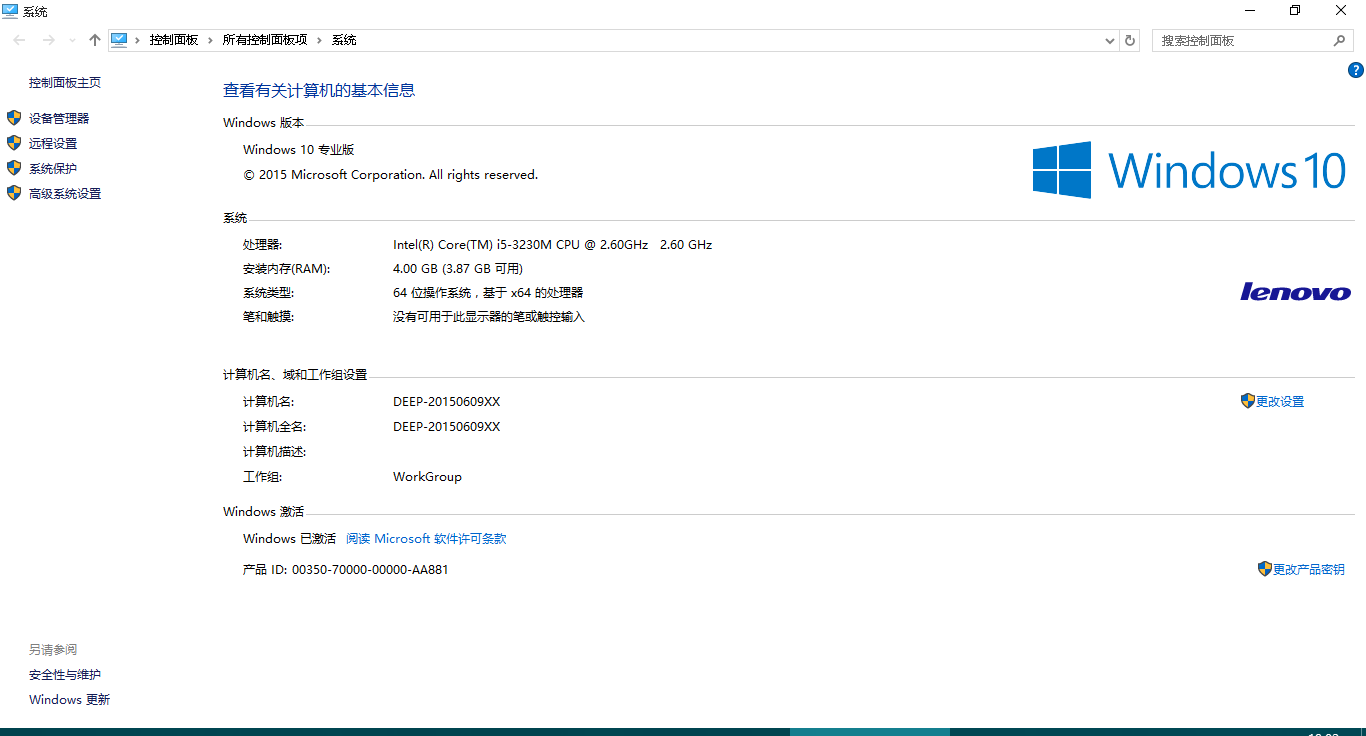Click shield icon beside 设备管理器
The height and width of the screenshot is (736, 1366).
14,118
